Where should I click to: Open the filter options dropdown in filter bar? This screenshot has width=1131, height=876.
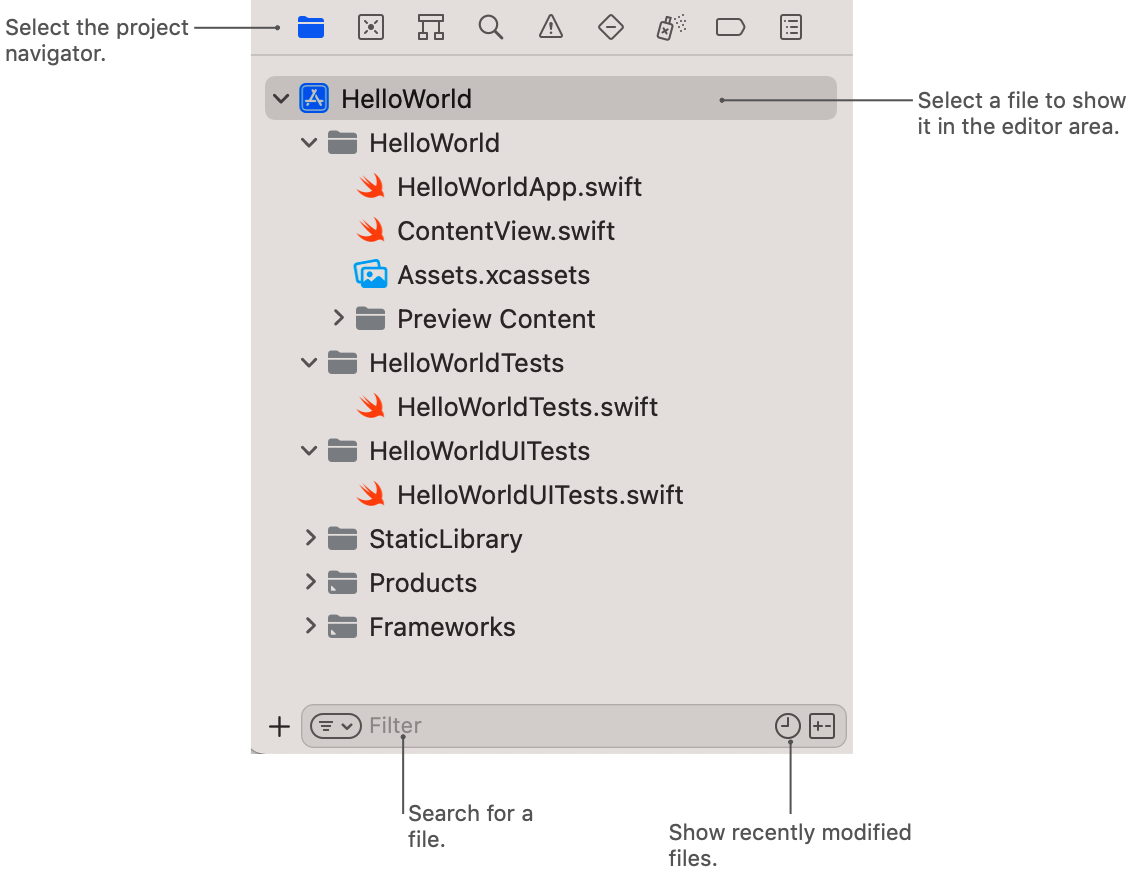(x=336, y=725)
